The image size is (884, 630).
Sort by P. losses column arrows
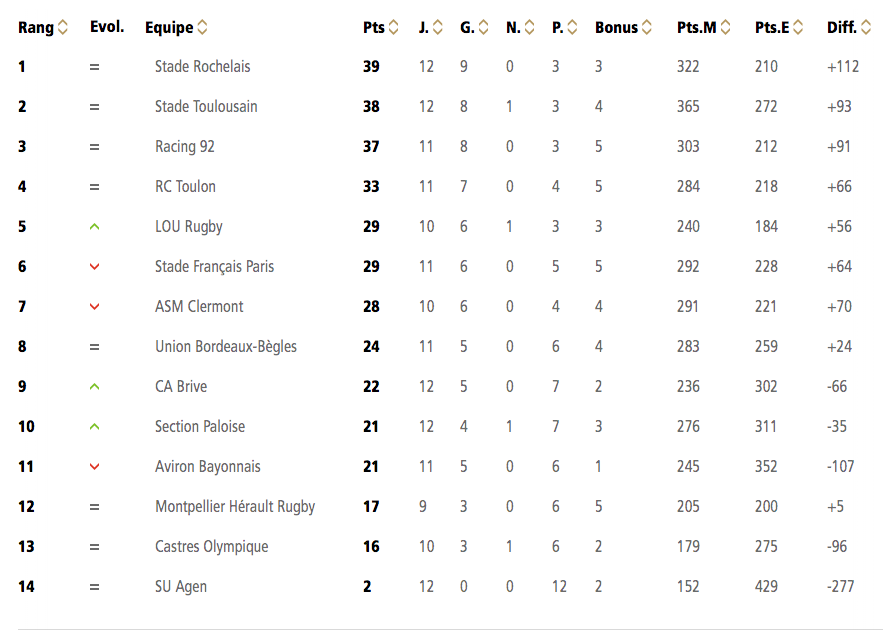[x=572, y=27]
